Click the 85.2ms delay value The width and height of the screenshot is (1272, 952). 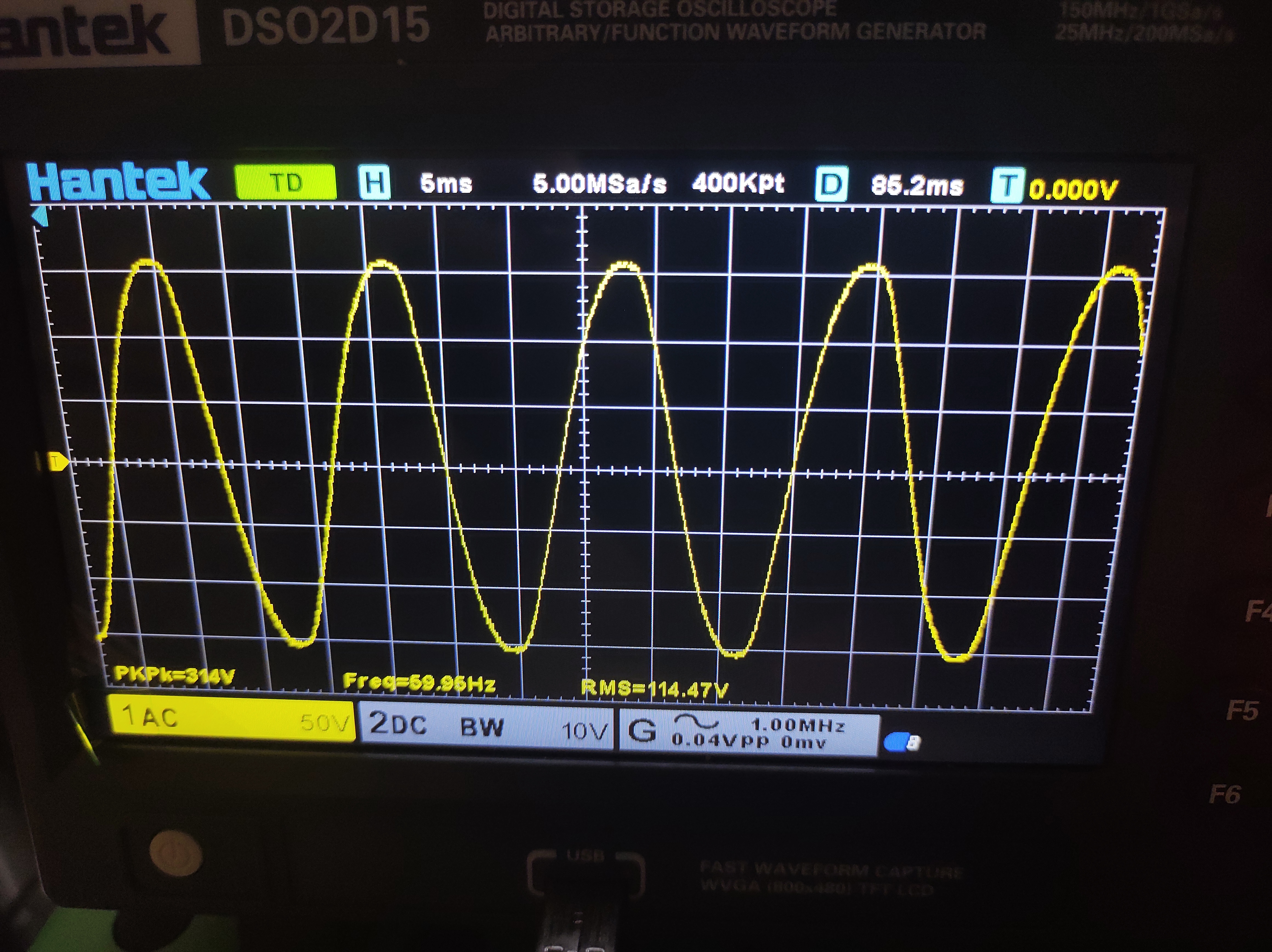(x=917, y=186)
